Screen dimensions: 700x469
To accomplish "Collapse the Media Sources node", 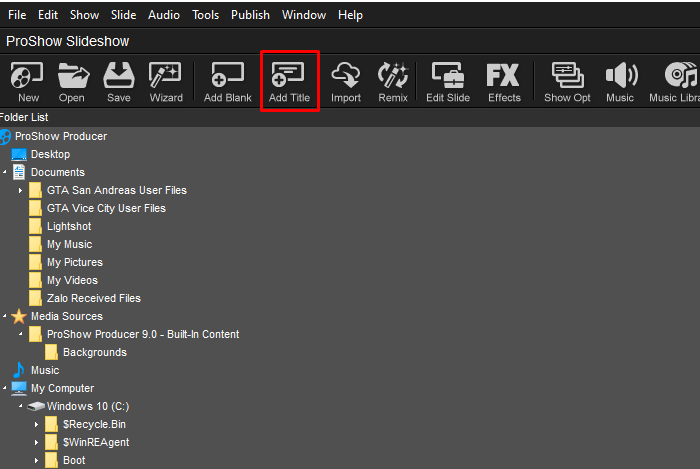I will [x=5, y=316].
